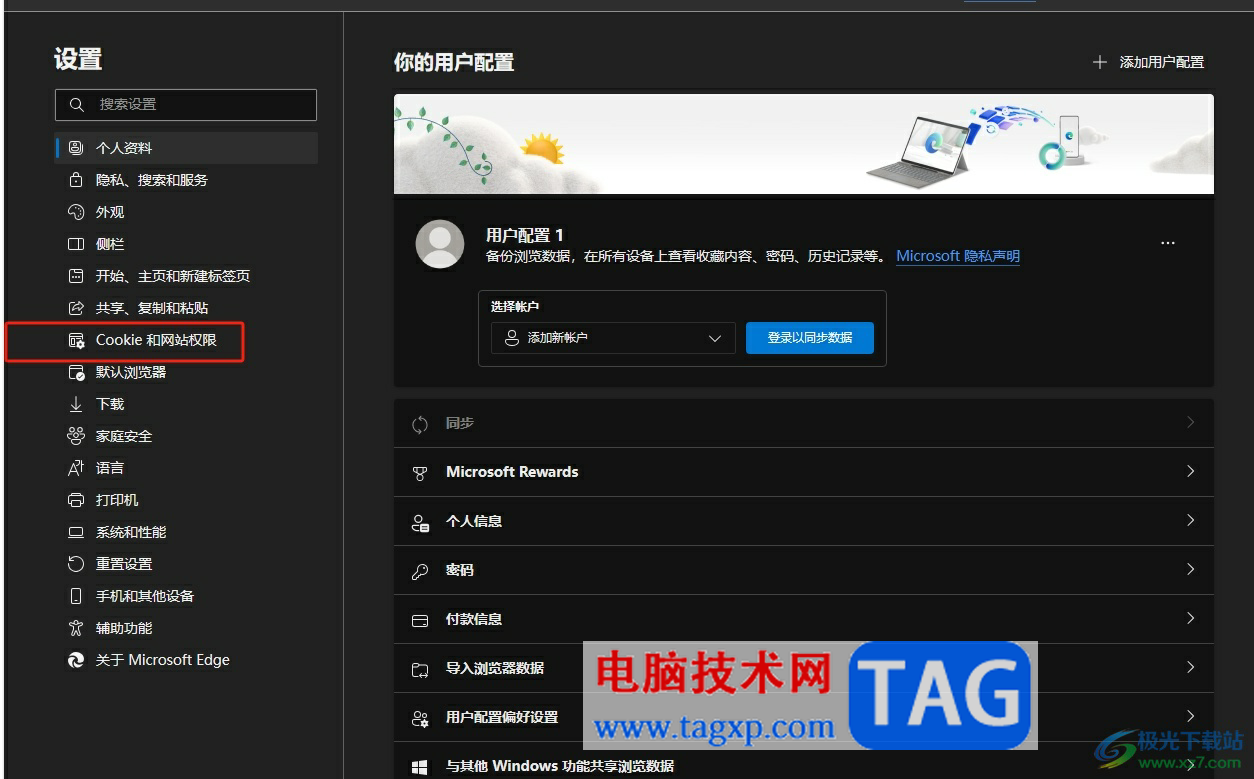Select 下载 in settings sidebar

186,404
